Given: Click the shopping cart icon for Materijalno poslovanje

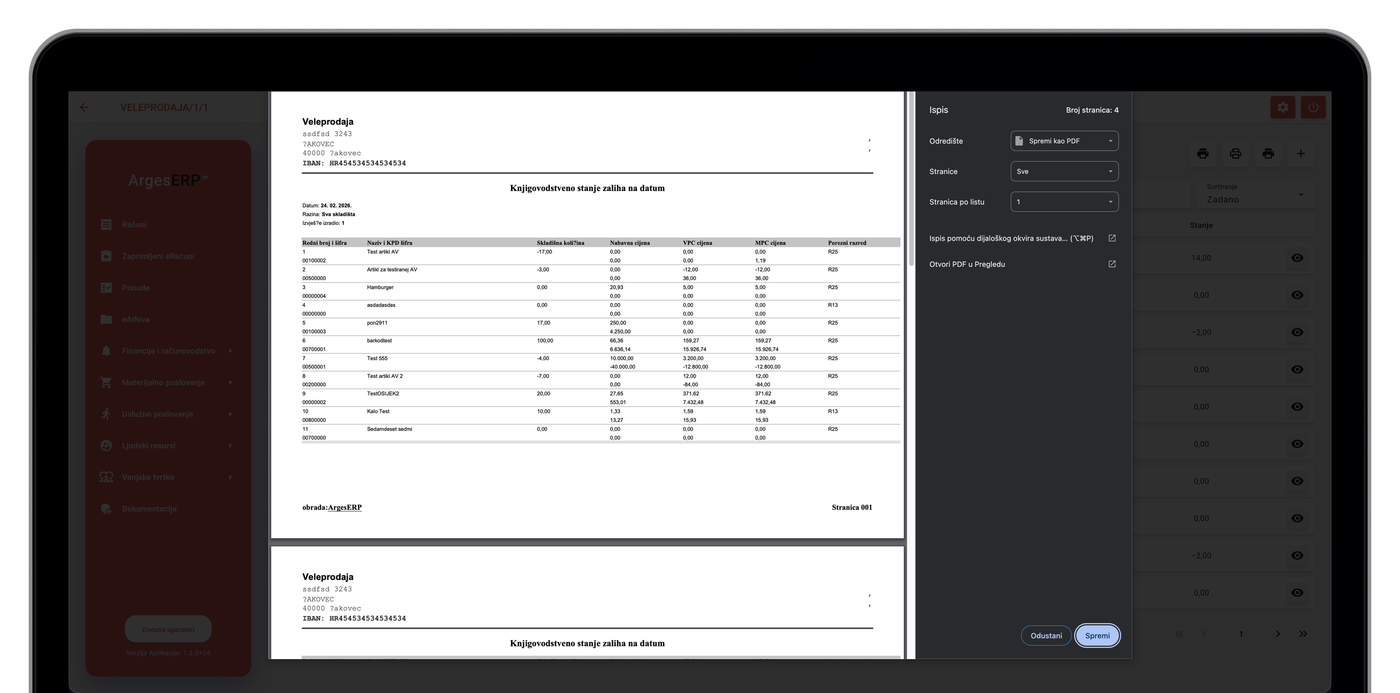Looking at the screenshot, I should tap(106, 382).
